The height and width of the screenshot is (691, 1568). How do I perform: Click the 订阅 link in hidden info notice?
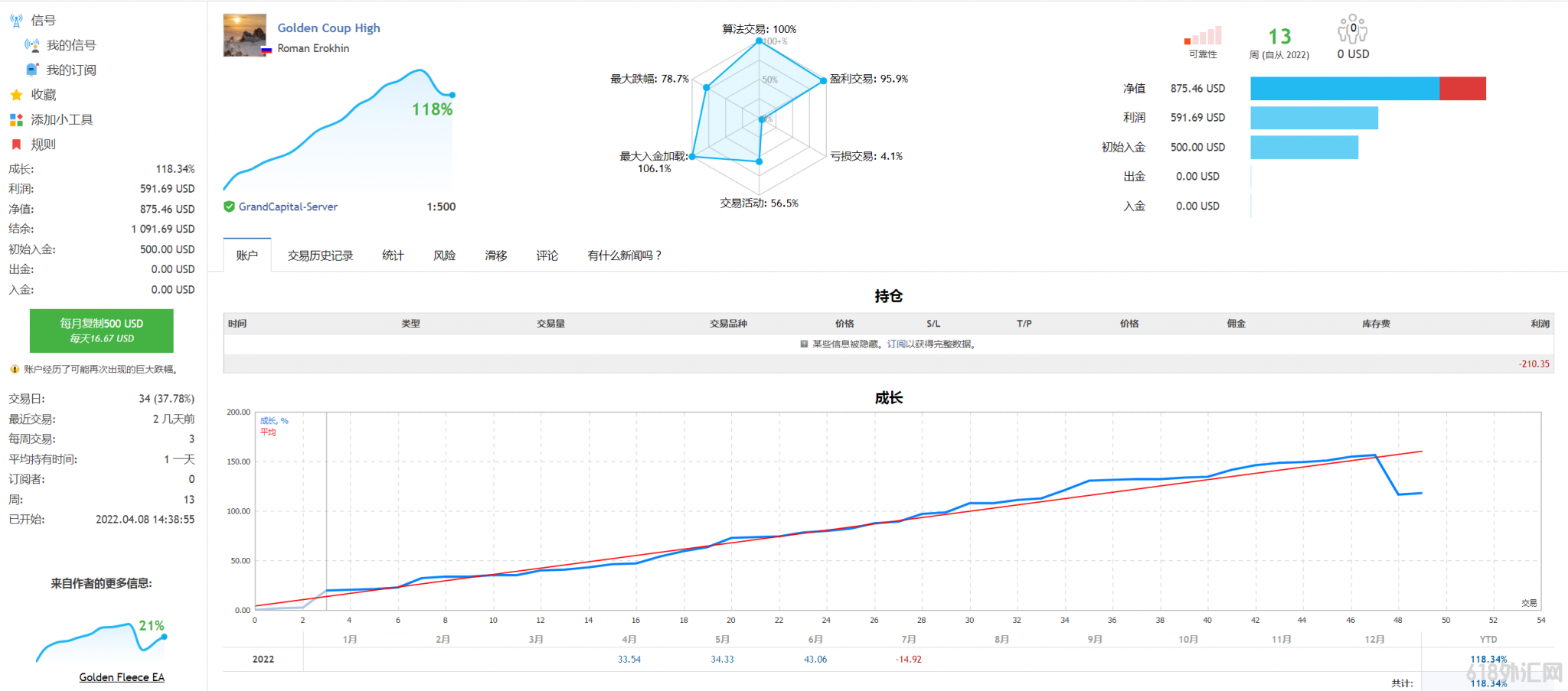tap(897, 344)
